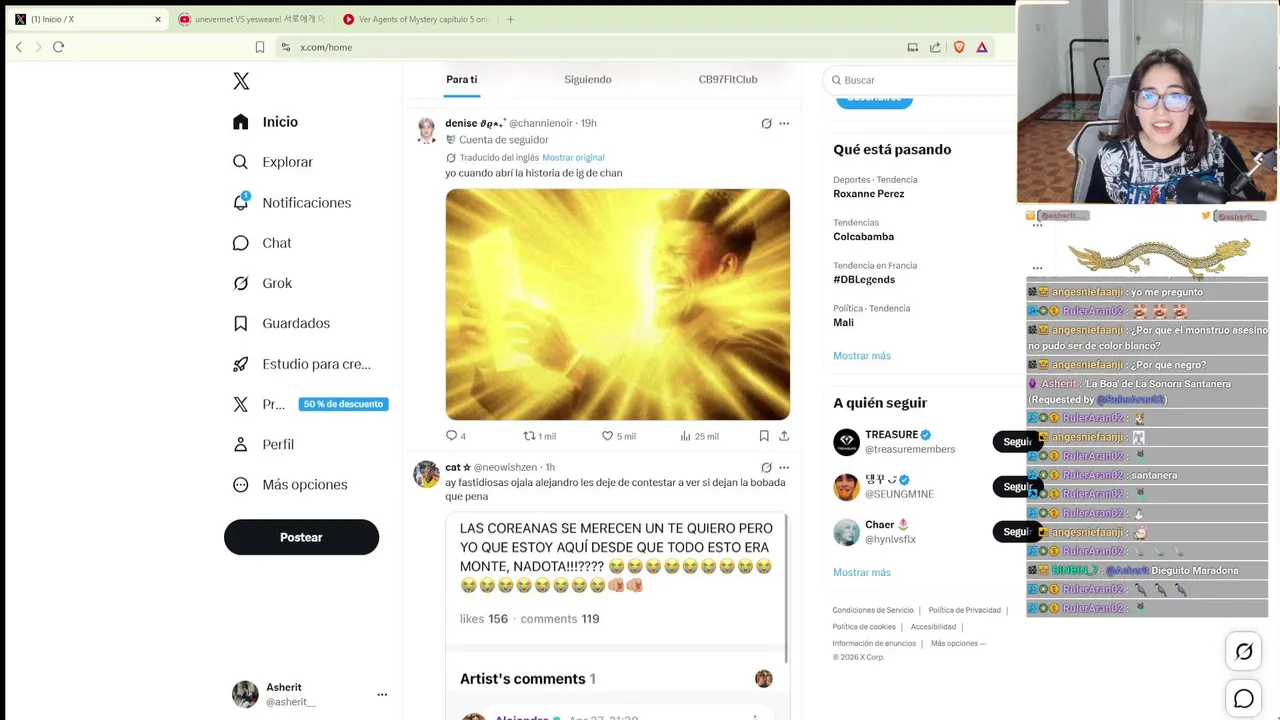Switch to Siguiendo tab

pos(587,80)
